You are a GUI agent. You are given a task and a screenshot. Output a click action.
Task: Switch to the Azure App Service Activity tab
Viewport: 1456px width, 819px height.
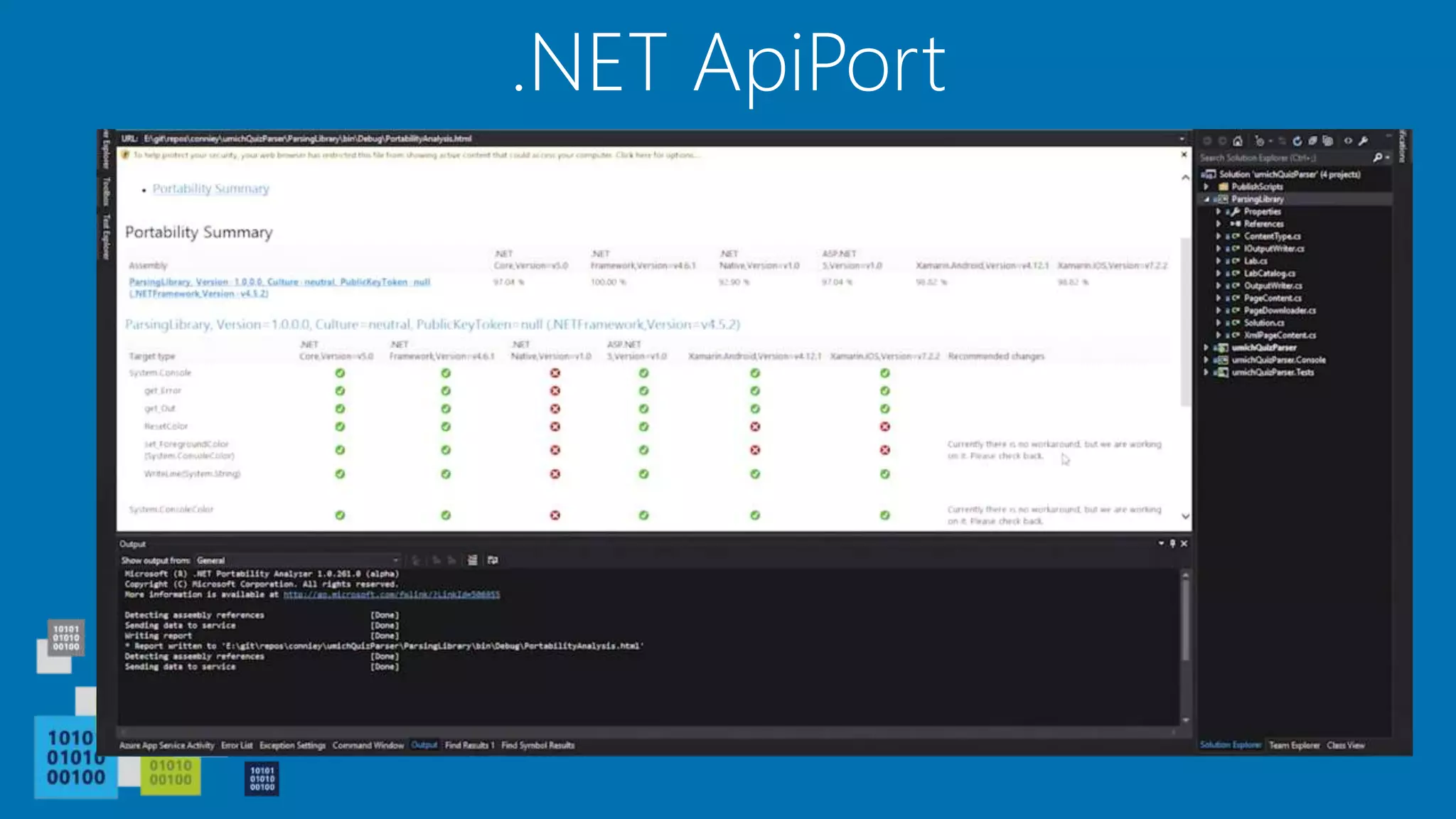167,745
